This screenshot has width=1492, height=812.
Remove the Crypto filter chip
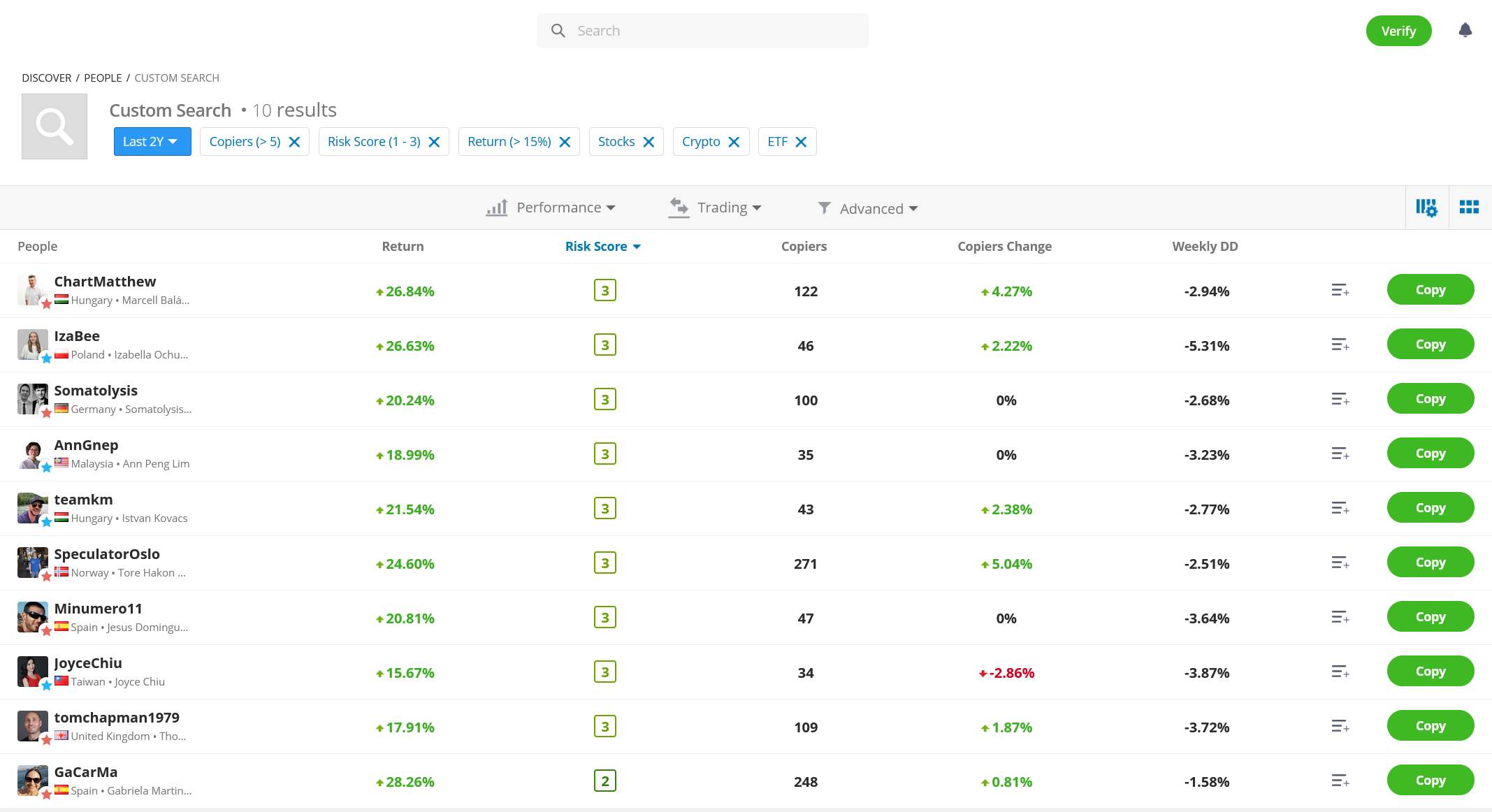(734, 142)
